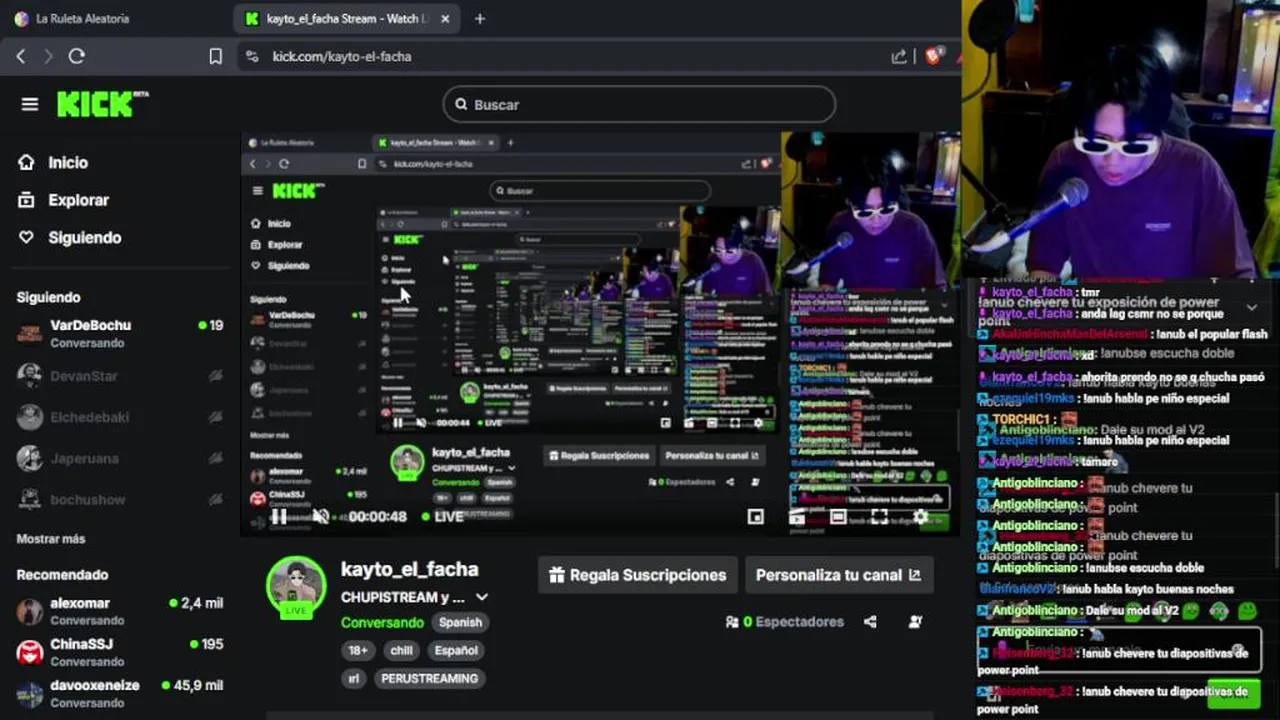Click the viewers icon before 0 Espectadores
The width and height of the screenshot is (1280, 720).
732,622
